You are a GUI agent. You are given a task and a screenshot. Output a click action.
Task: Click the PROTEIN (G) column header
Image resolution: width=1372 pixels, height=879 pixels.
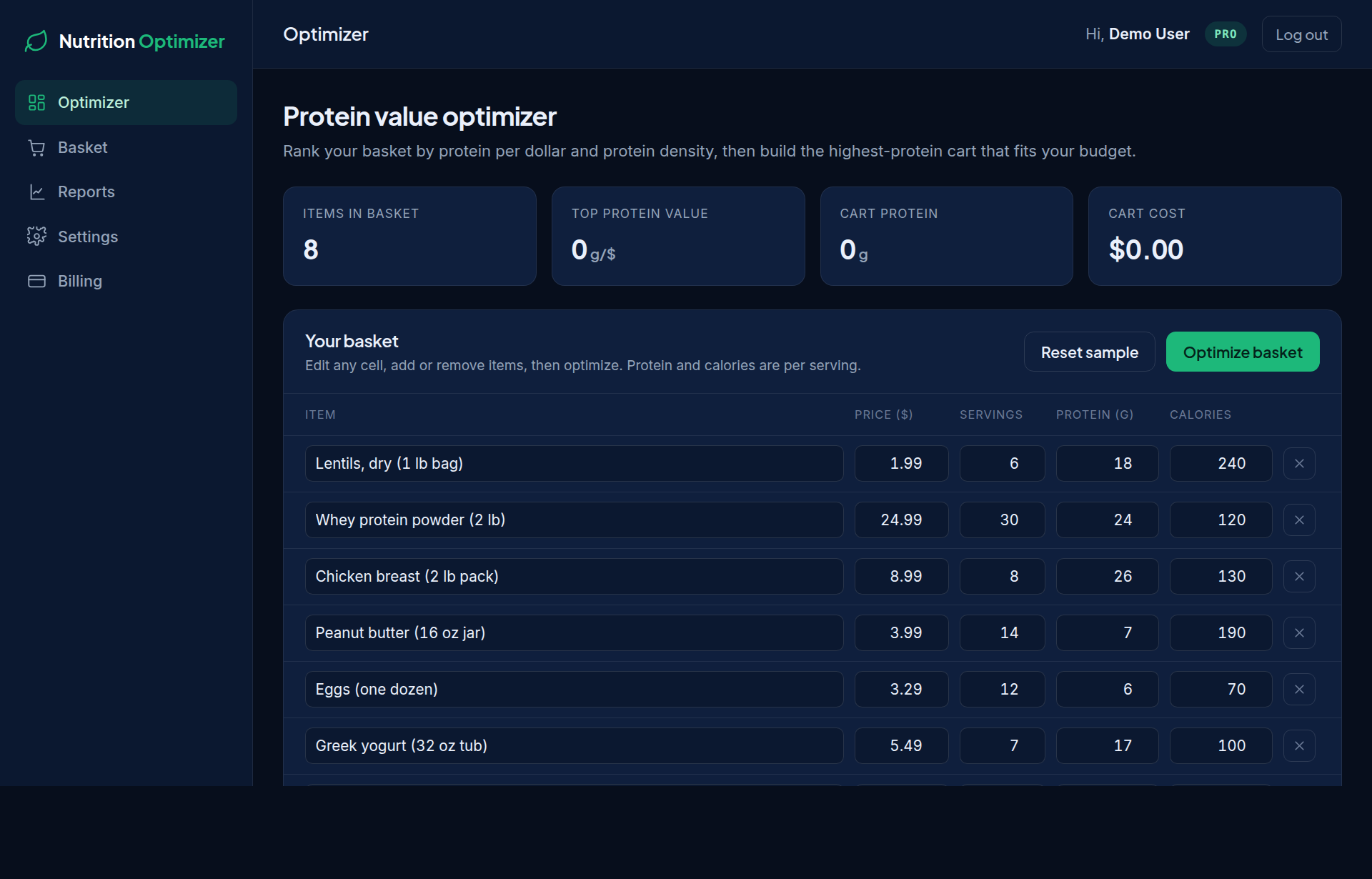click(x=1095, y=414)
